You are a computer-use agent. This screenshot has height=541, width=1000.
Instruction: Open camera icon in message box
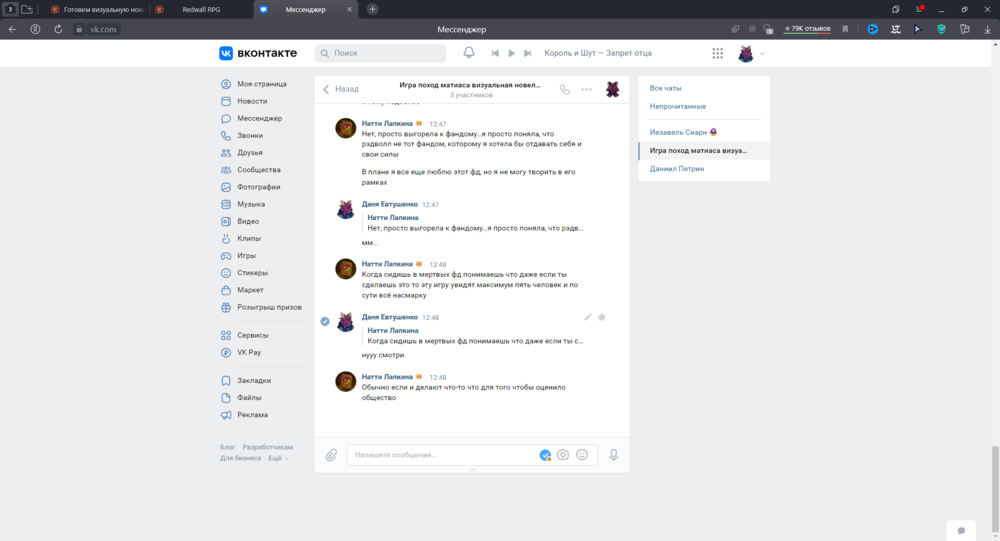562,455
